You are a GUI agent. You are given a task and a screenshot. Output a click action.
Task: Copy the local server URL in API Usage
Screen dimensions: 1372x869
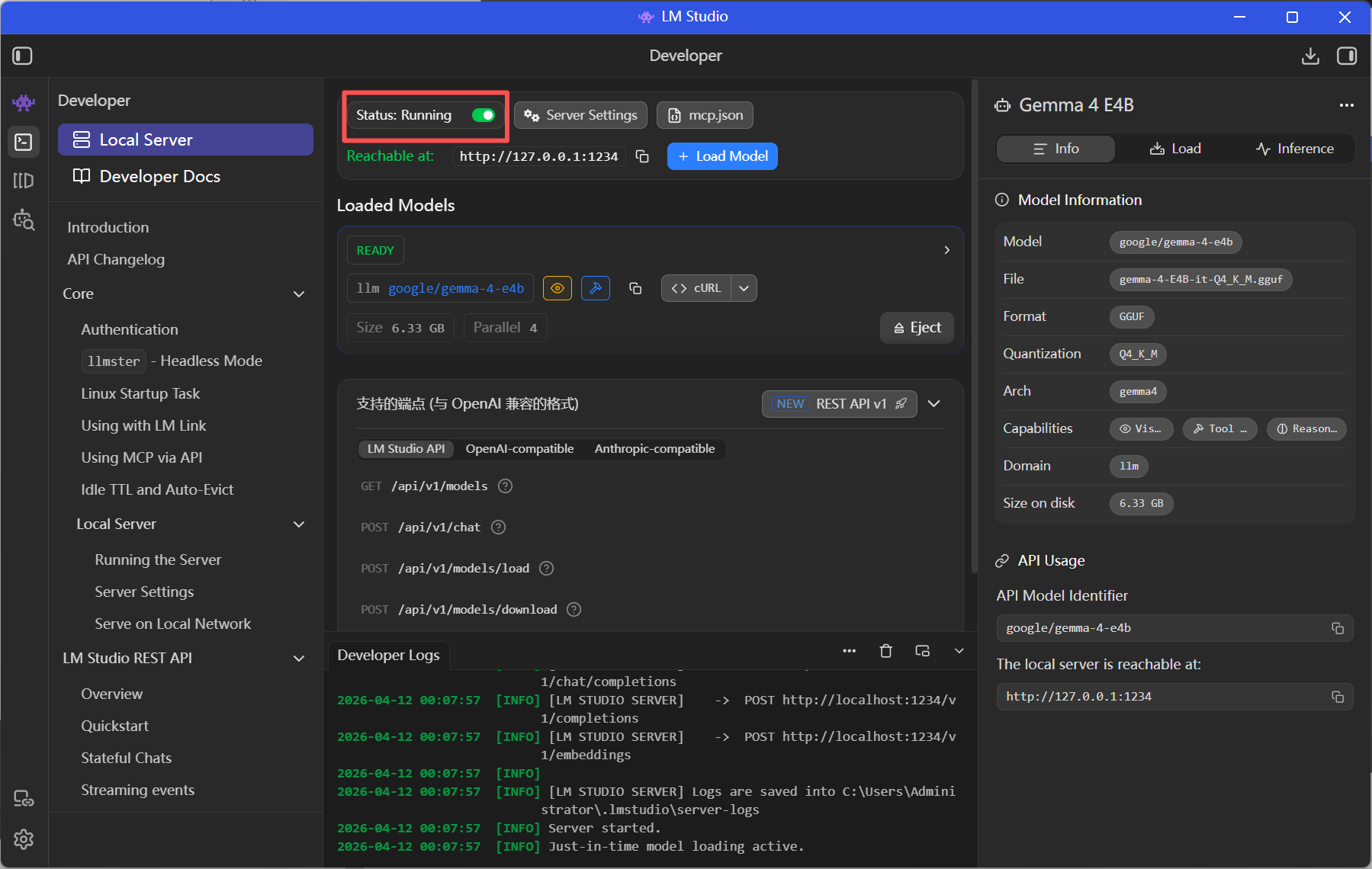pos(1338,697)
